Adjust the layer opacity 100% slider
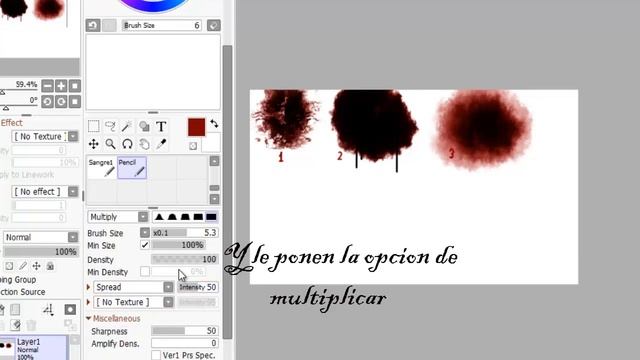640x360 pixels. point(40,252)
